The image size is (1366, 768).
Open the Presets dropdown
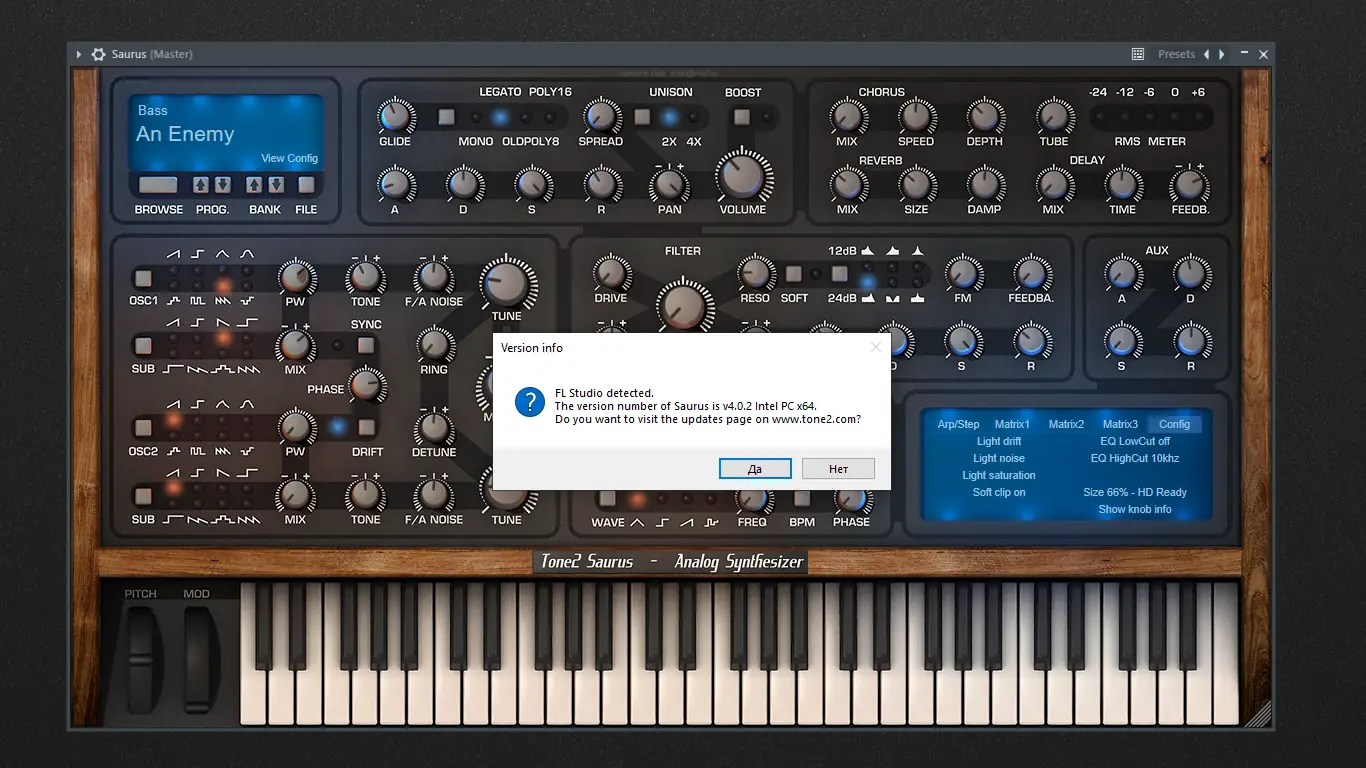point(1177,54)
